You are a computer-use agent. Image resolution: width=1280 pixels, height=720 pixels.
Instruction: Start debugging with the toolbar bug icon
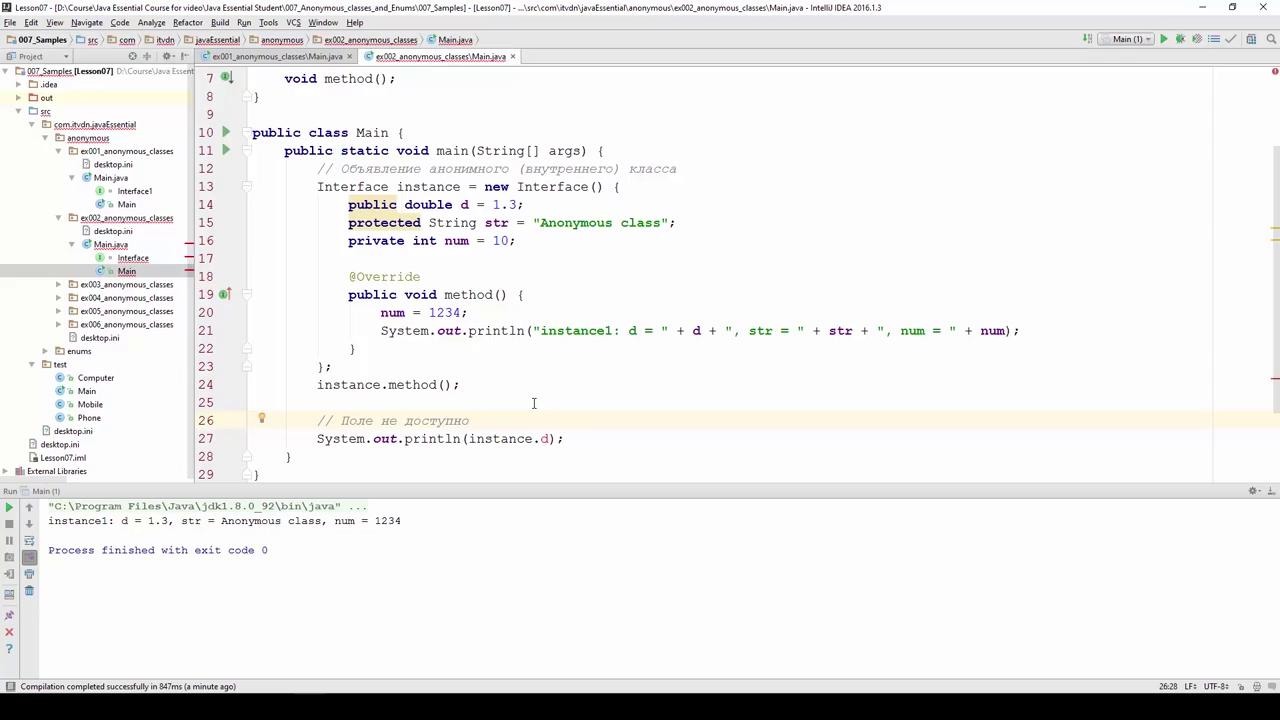click(x=1180, y=39)
